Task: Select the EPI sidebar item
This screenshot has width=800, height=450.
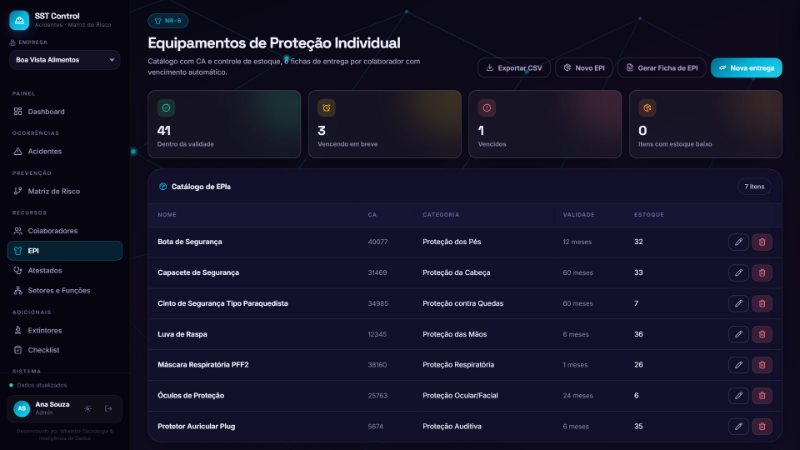Action: 65,251
